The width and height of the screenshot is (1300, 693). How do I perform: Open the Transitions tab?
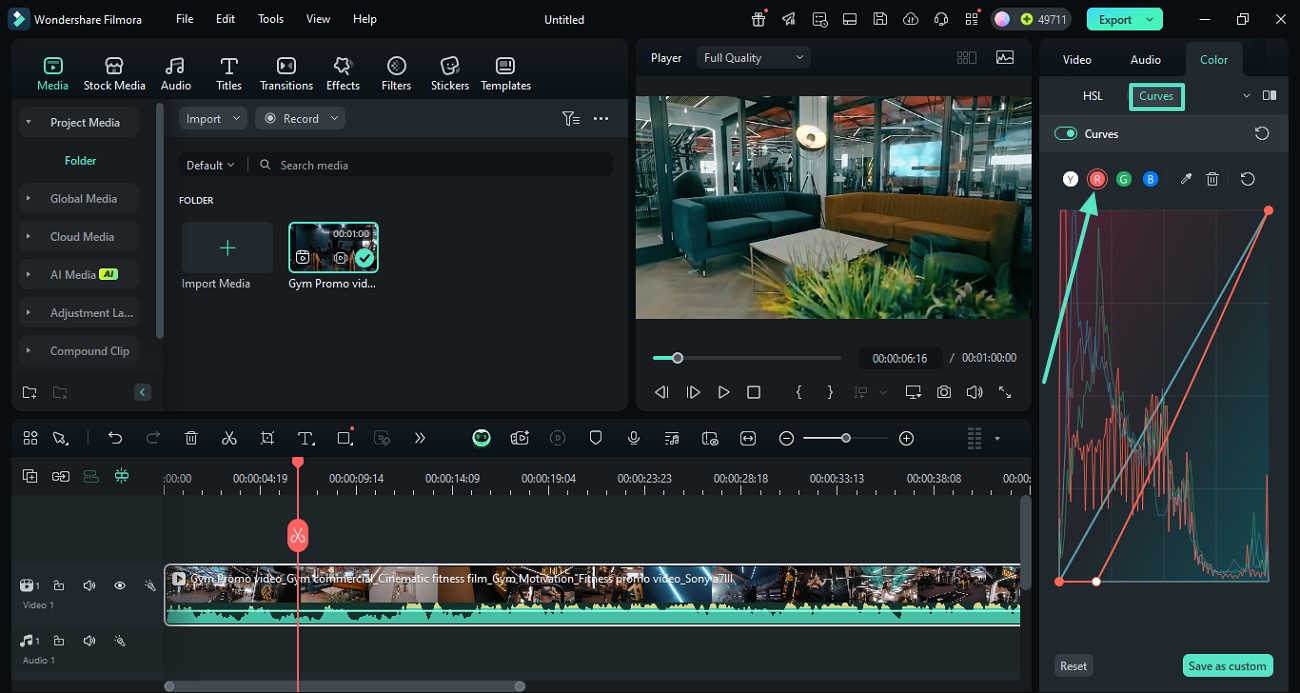pos(286,73)
